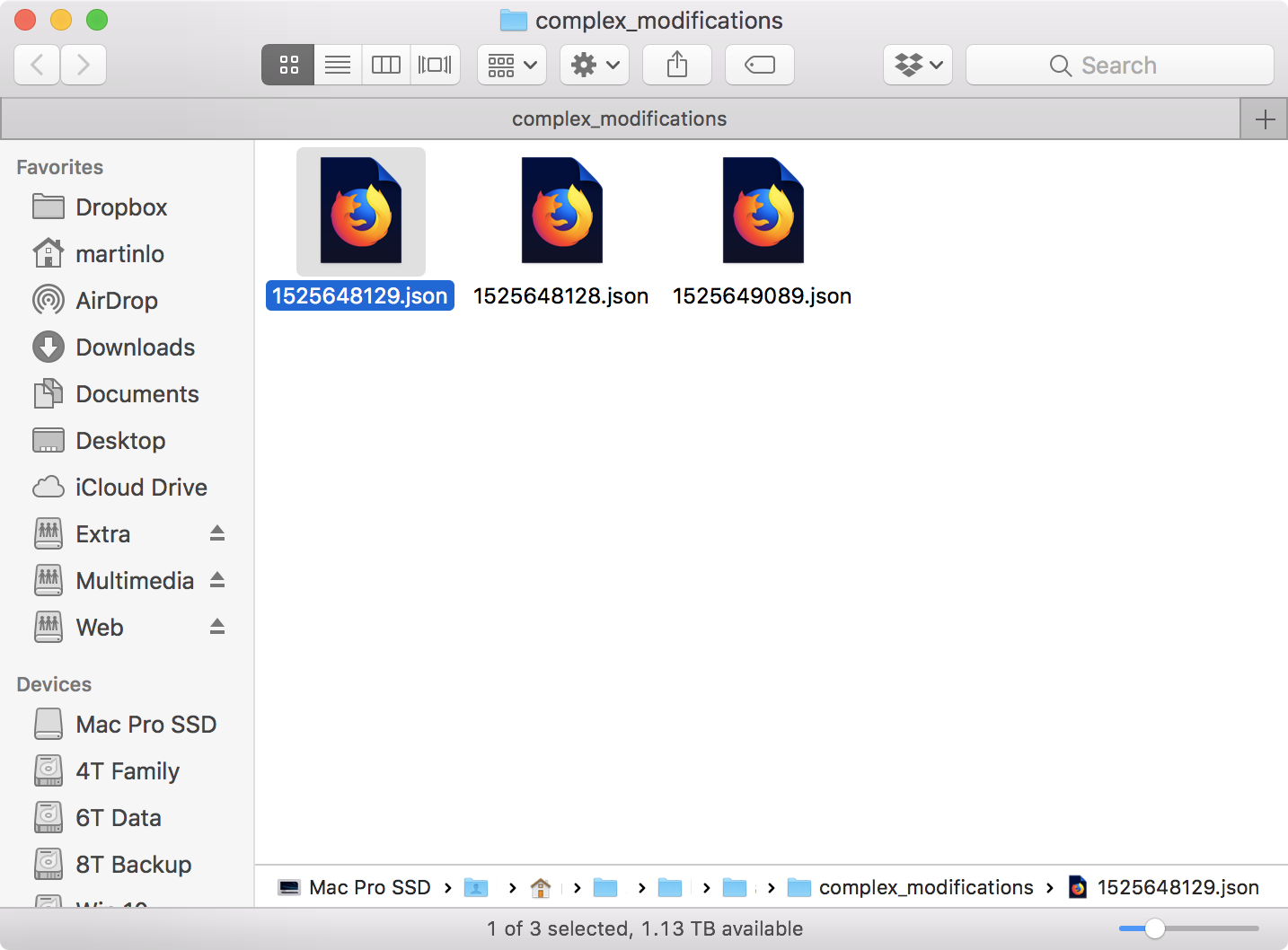1288x950 pixels.
Task: Switch to column view
Action: pos(386,65)
